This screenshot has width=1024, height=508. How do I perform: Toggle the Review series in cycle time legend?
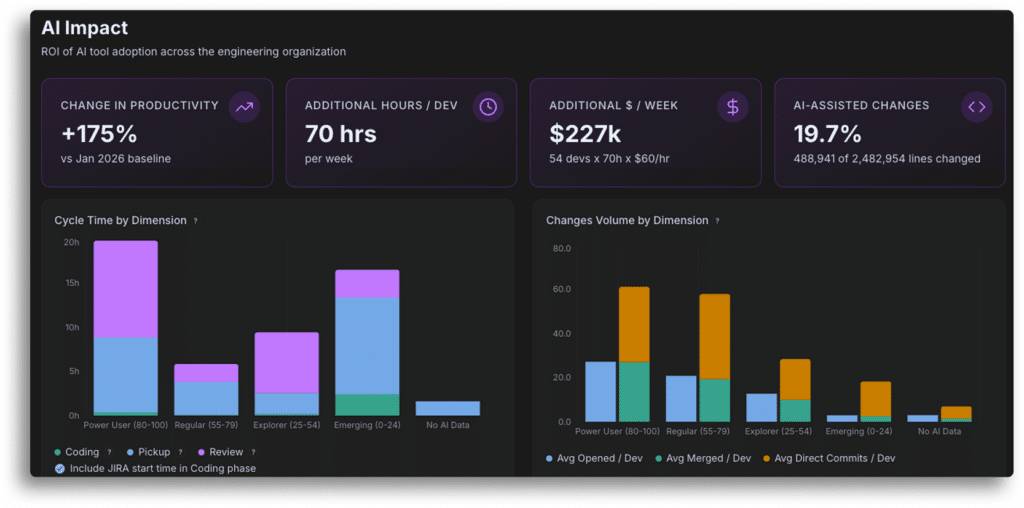[221, 452]
